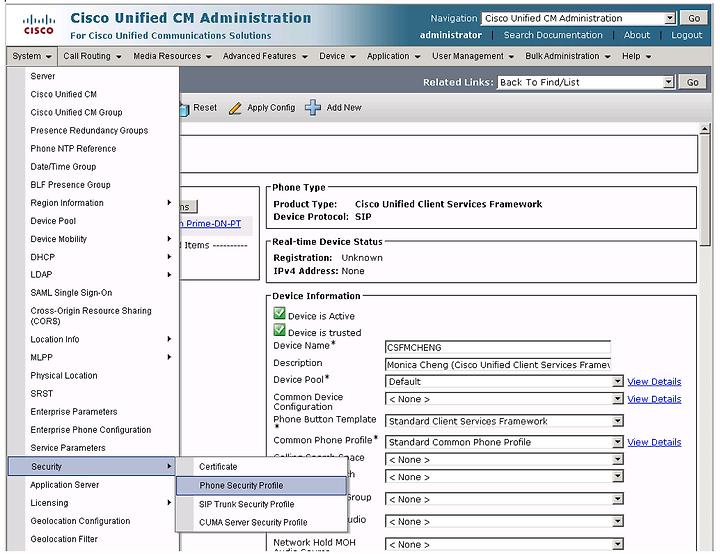Open the Common Device Configuration dropdown

(618, 399)
